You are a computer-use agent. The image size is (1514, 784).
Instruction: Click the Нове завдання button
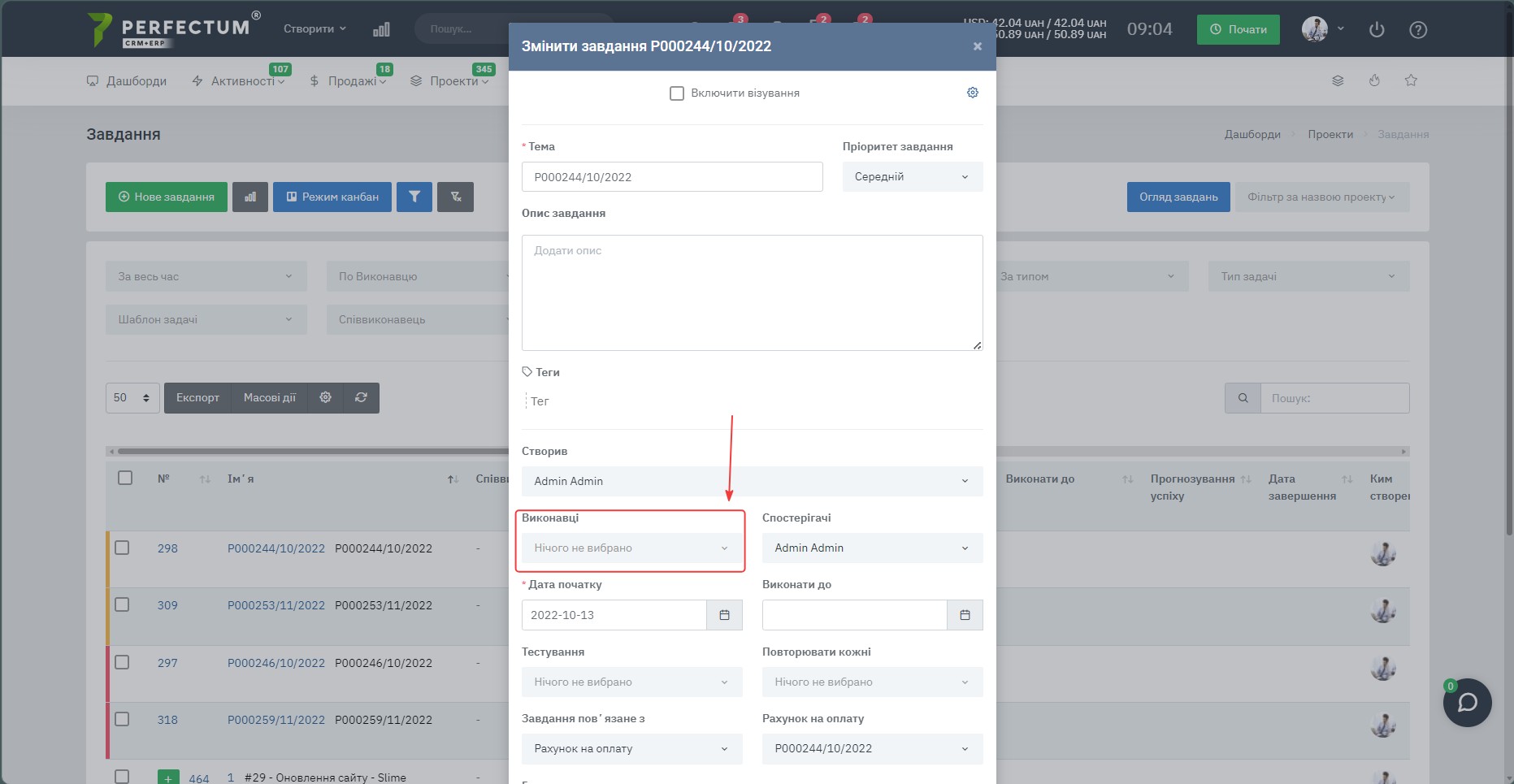click(167, 197)
